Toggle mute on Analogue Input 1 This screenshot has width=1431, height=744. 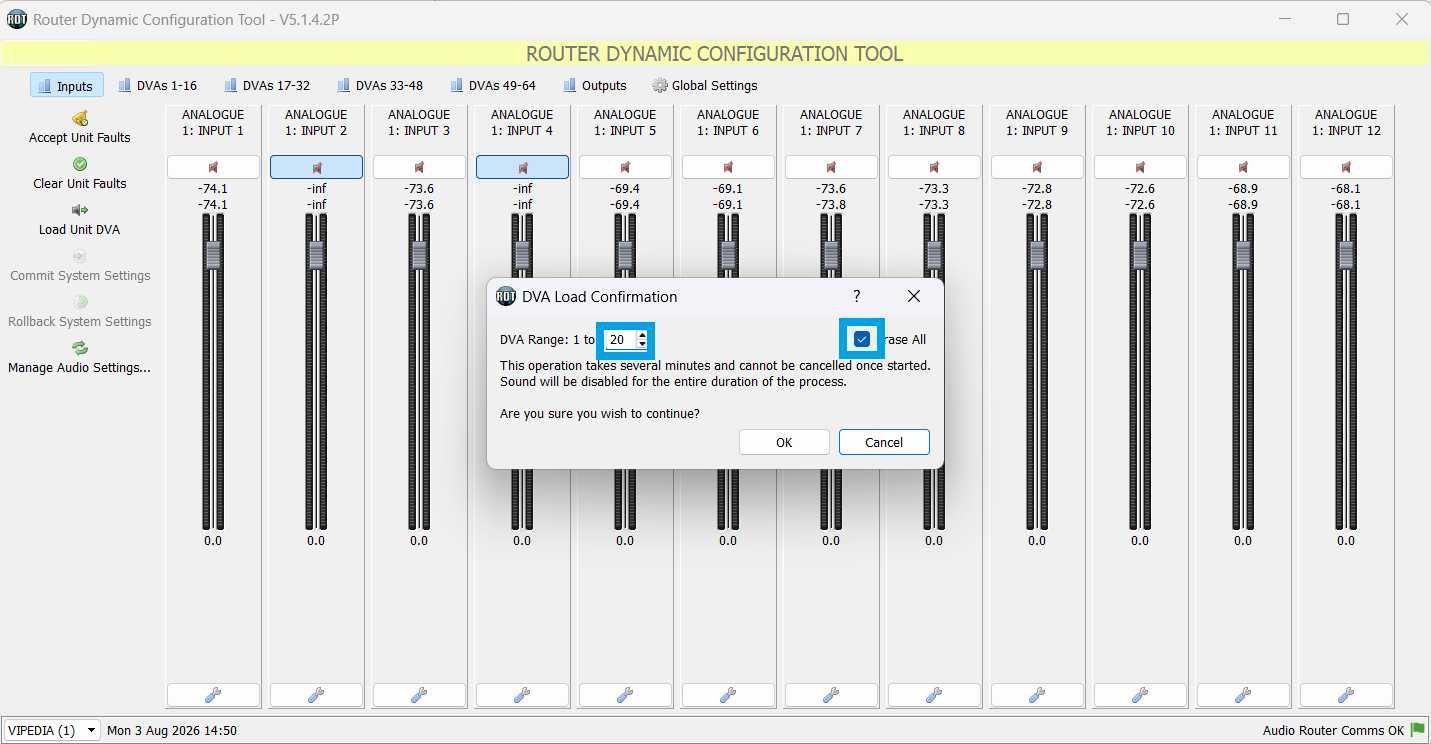coord(213,167)
